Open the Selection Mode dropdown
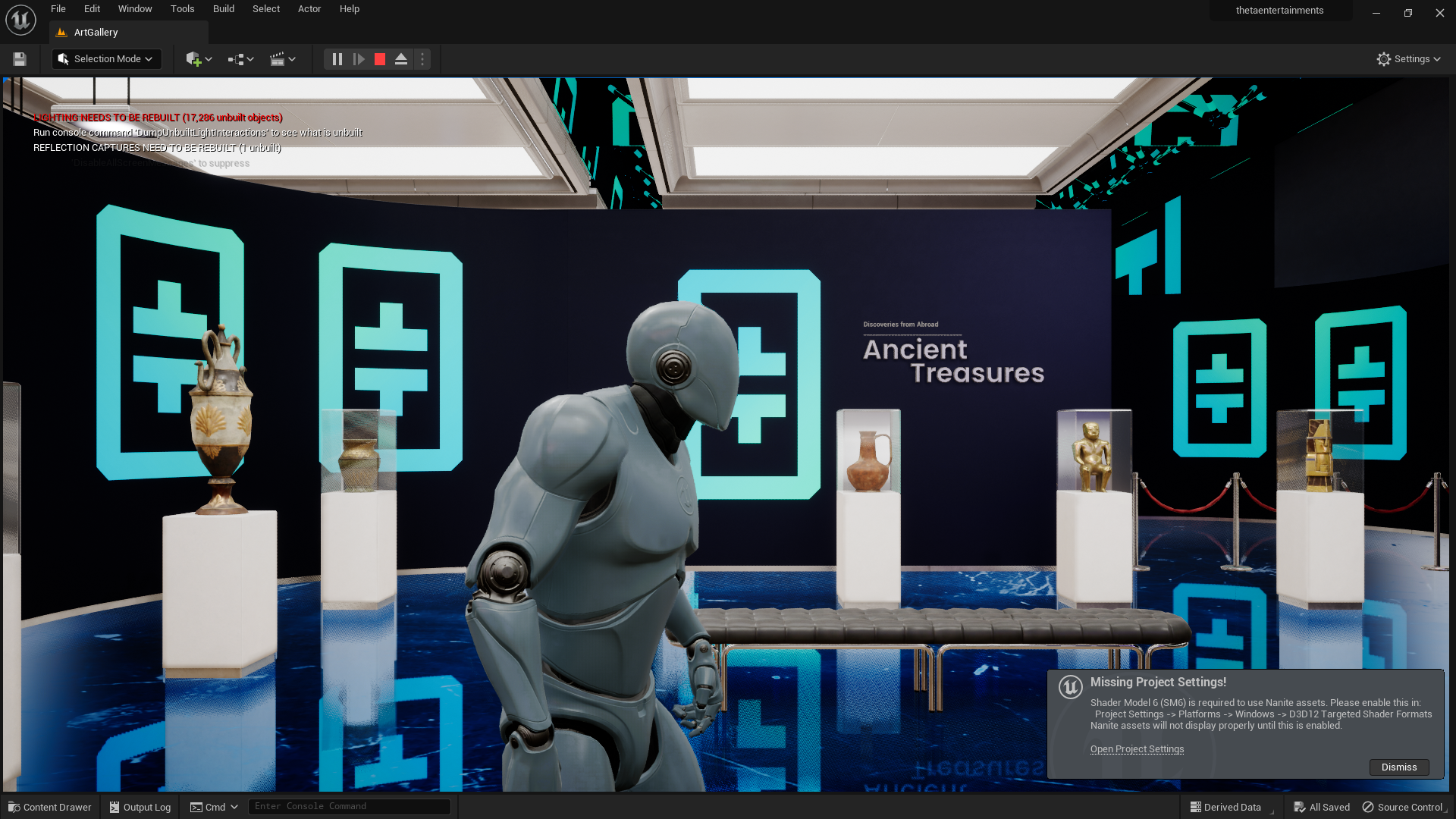This screenshot has height=819, width=1456. point(106,59)
